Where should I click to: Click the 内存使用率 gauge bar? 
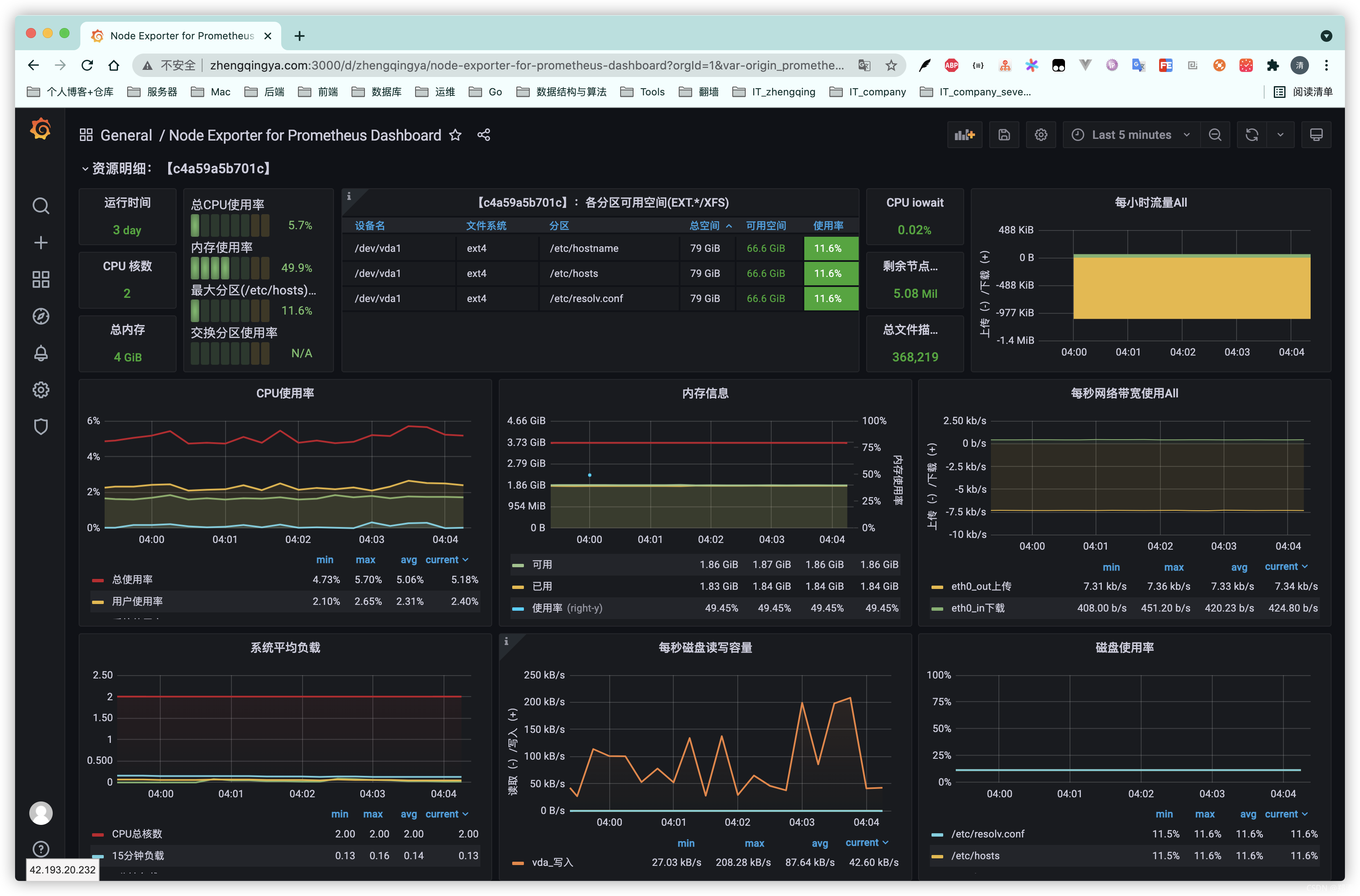[229, 267]
